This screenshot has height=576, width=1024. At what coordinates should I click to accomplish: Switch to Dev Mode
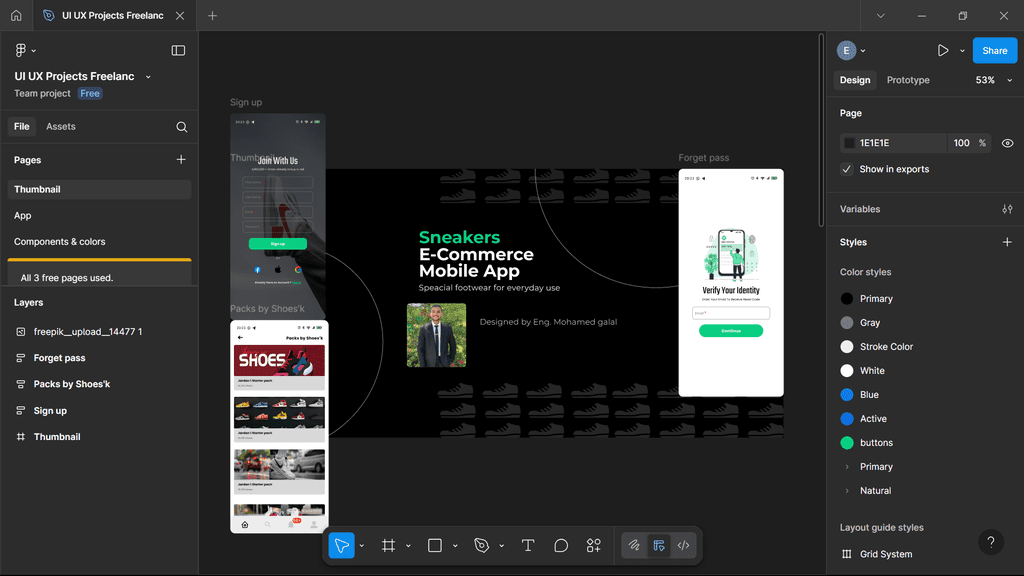tap(684, 545)
